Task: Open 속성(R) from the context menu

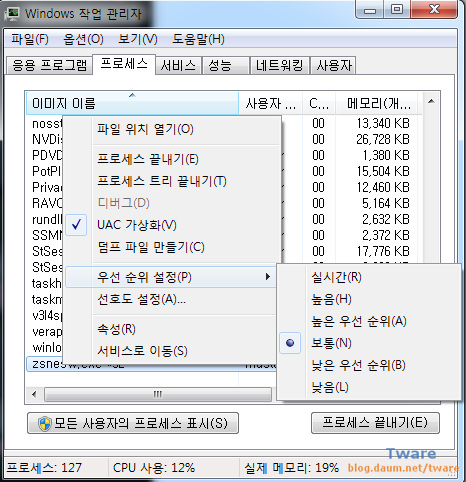Action: [170, 329]
